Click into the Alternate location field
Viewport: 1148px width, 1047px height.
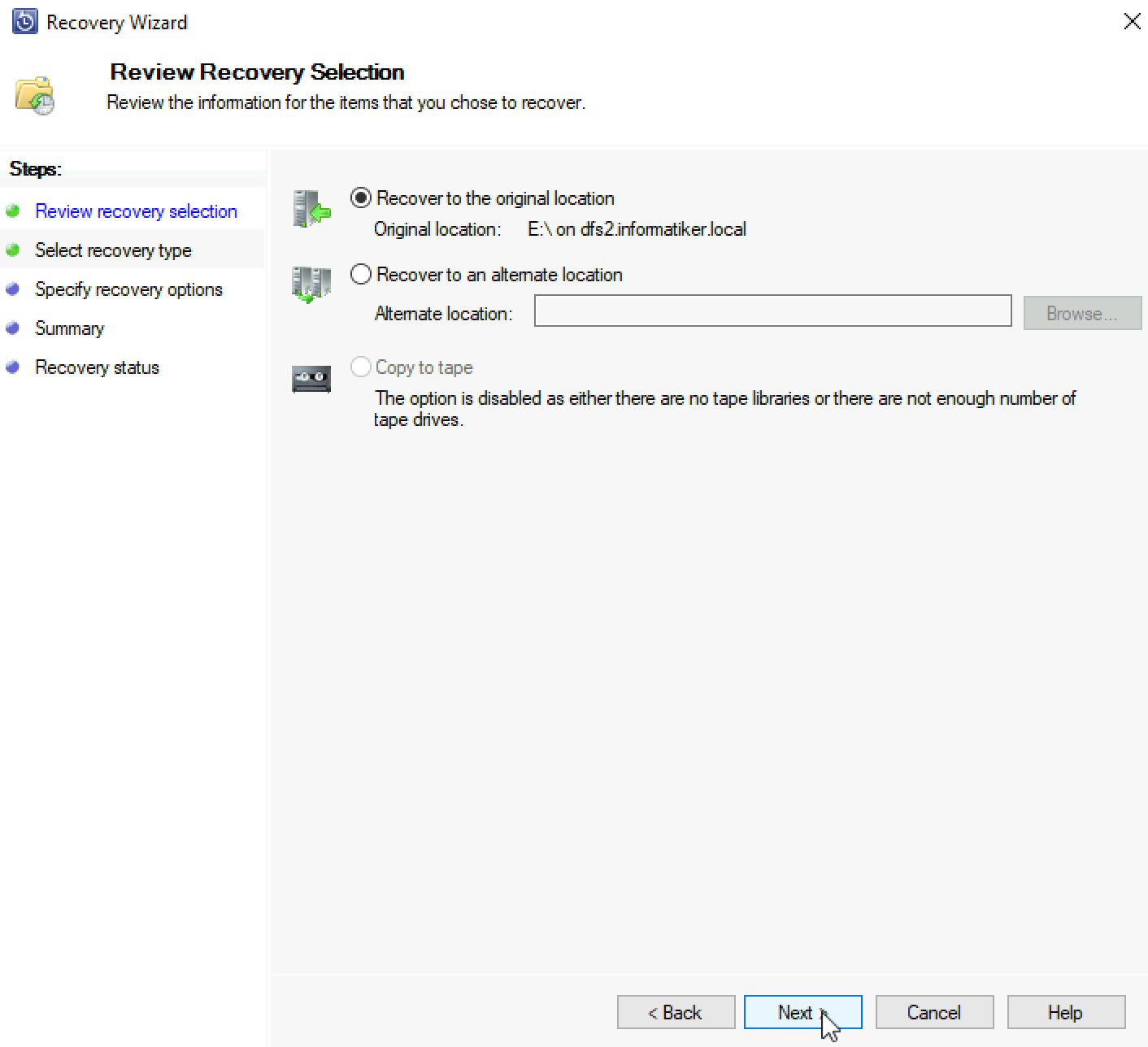coord(772,311)
